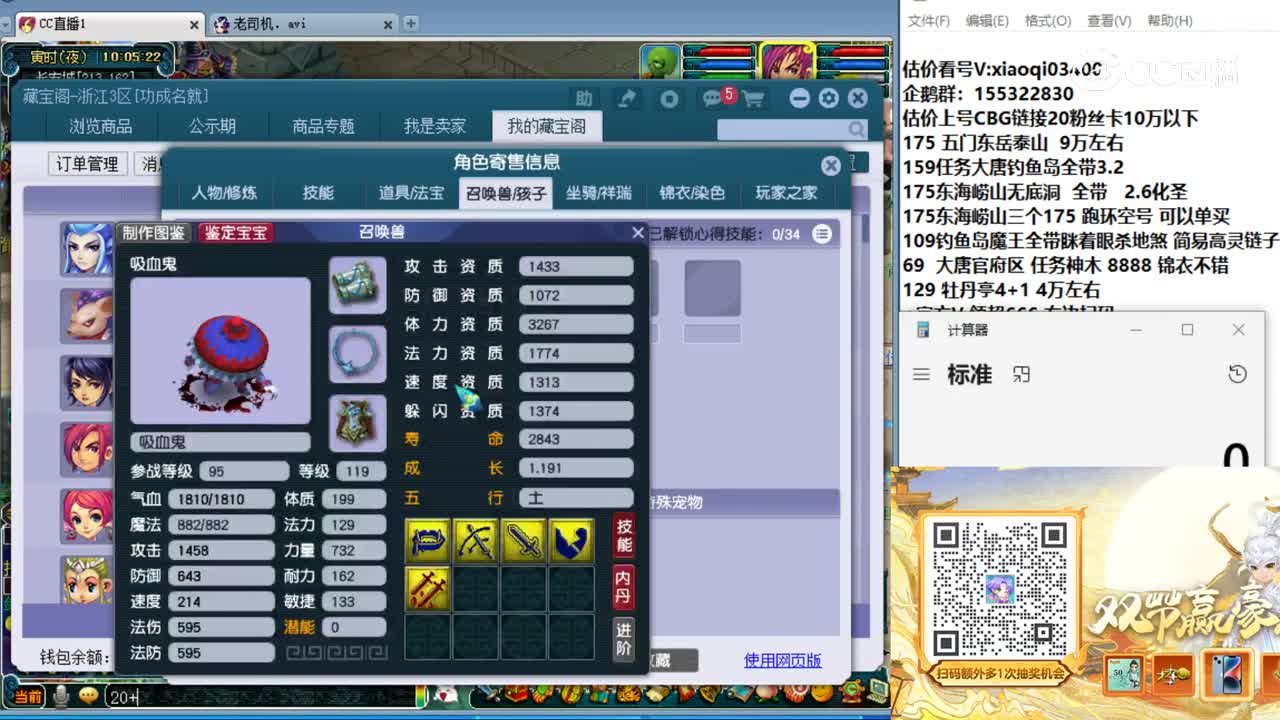Click the QR code image in the banner
This screenshot has width=1280, height=720.
998,587
